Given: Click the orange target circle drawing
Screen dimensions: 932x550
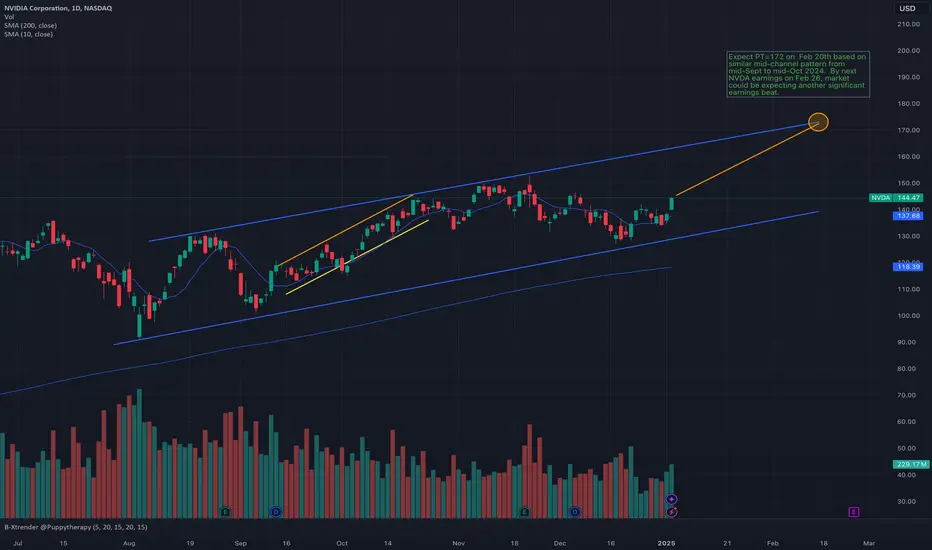Looking at the screenshot, I should (x=818, y=122).
